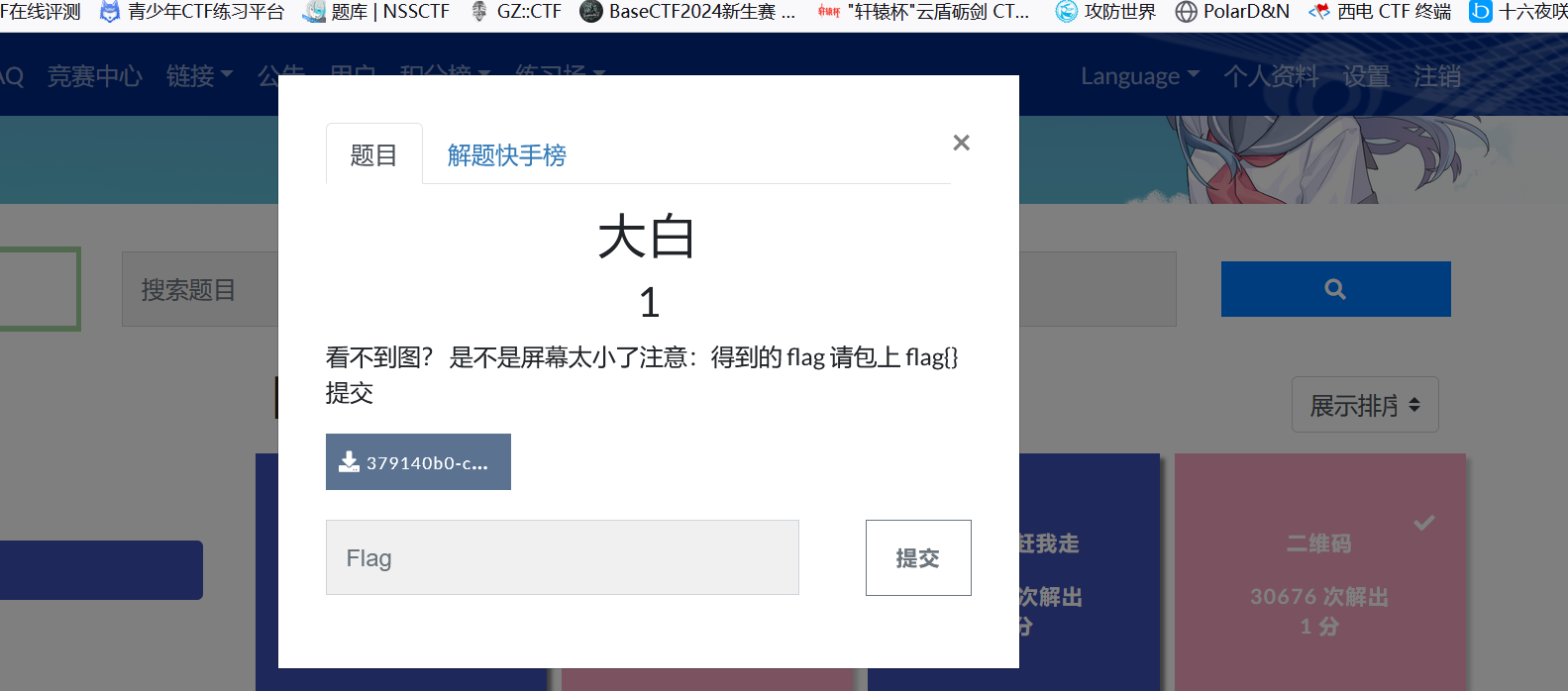Expand the 链接 navigation dropdown

pos(199,76)
